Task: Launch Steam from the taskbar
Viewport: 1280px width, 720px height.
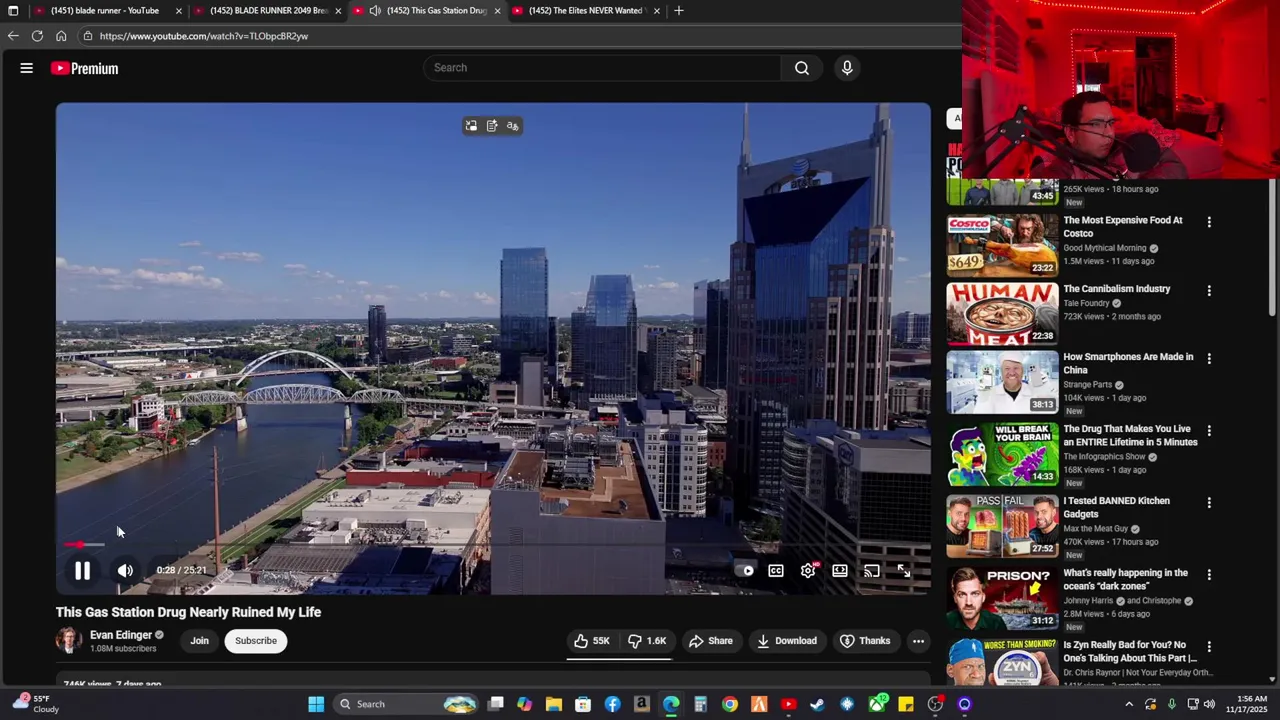Action: click(818, 704)
